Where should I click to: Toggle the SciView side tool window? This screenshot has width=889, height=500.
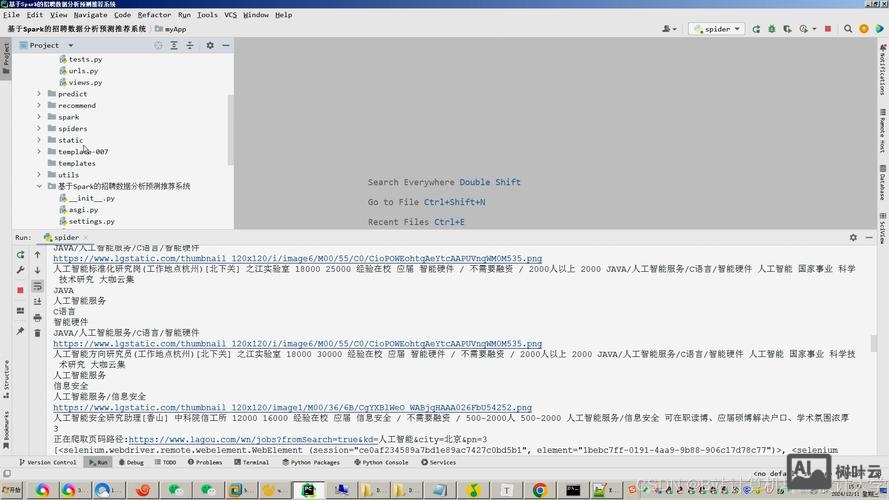pos(883,228)
